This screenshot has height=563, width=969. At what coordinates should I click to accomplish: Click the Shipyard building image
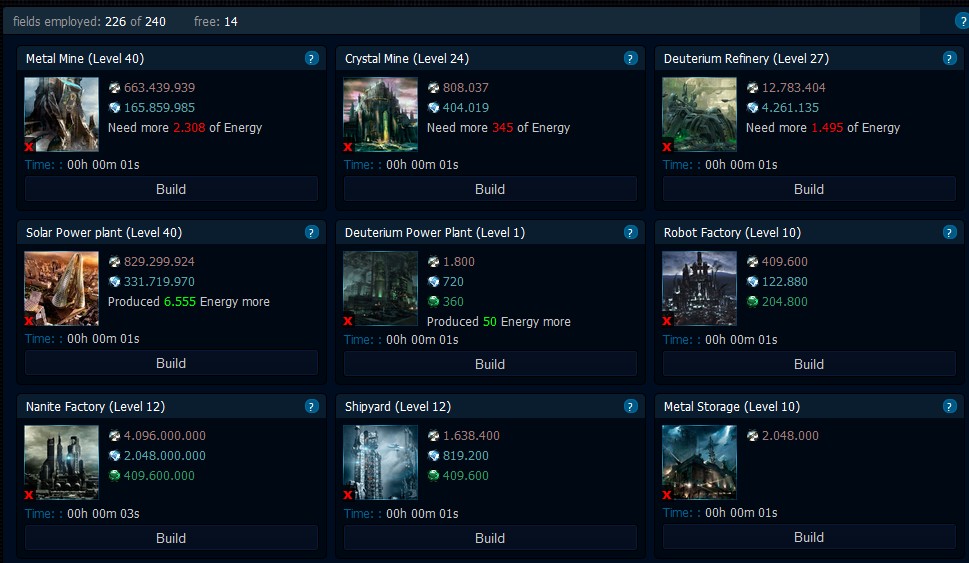pos(380,462)
